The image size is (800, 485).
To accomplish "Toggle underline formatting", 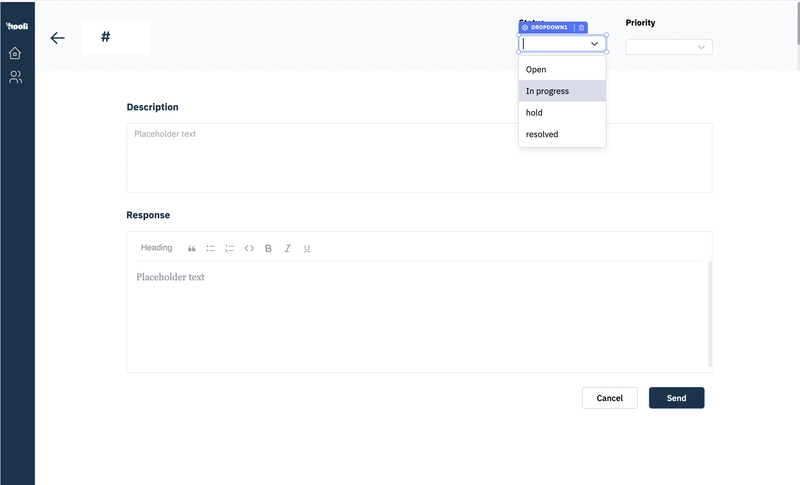I will (x=307, y=248).
